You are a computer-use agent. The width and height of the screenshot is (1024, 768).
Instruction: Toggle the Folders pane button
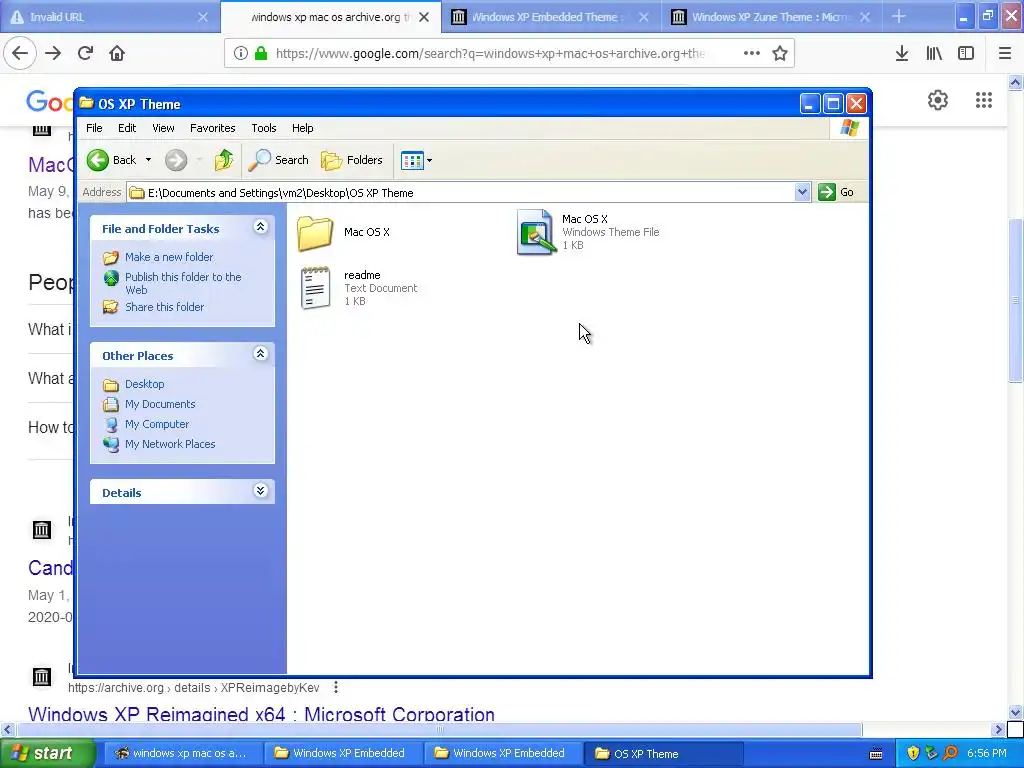point(352,160)
